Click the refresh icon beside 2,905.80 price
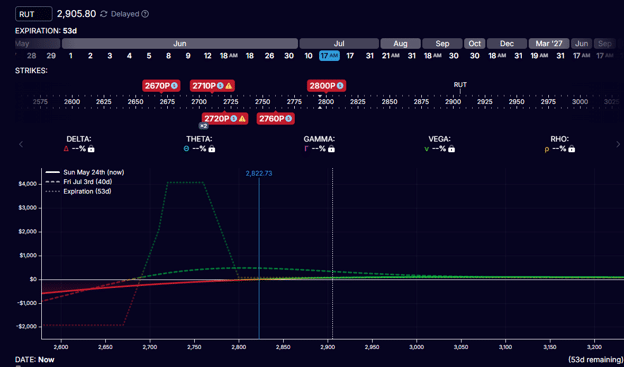The width and height of the screenshot is (624, 367). 103,14
